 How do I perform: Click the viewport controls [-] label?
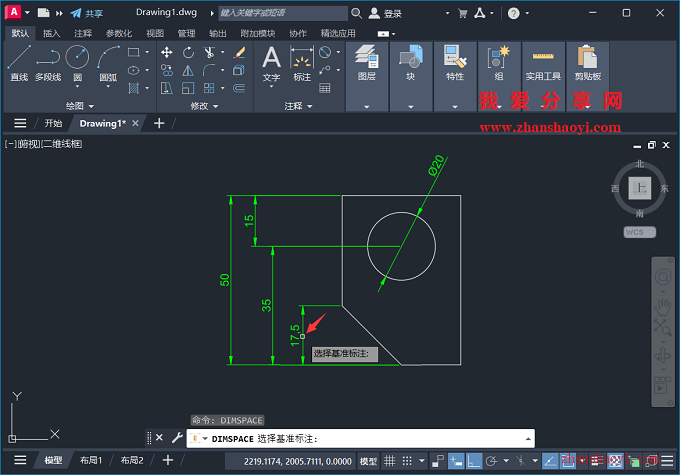(x=10, y=144)
